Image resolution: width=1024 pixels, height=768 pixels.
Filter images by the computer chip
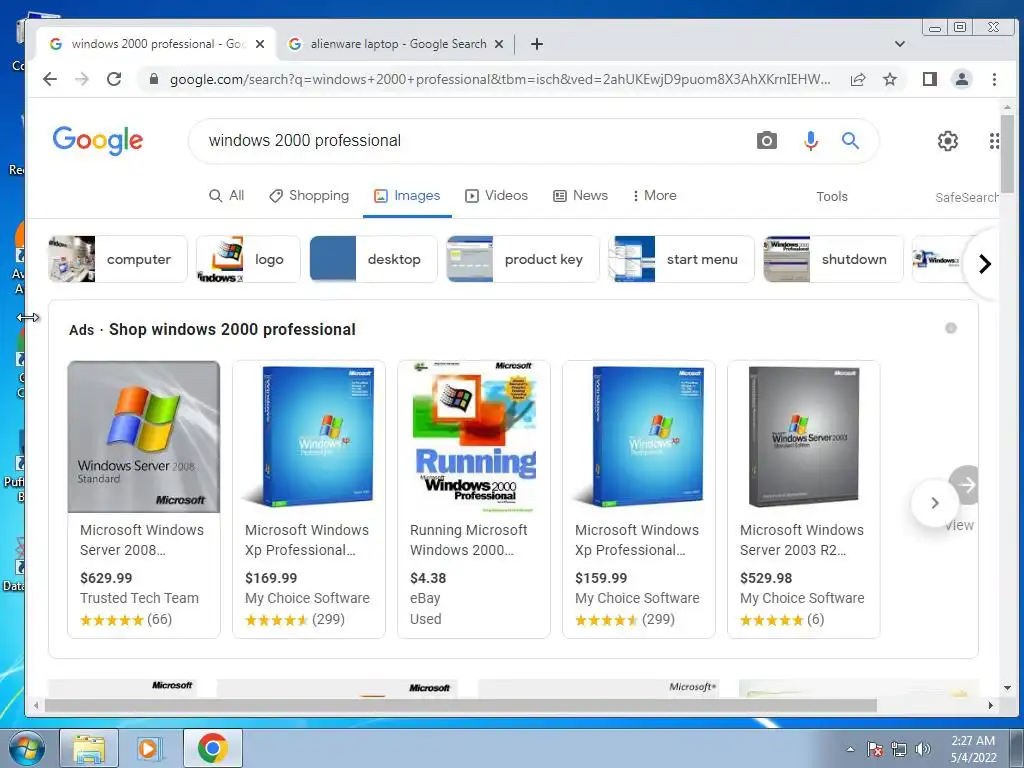118,259
